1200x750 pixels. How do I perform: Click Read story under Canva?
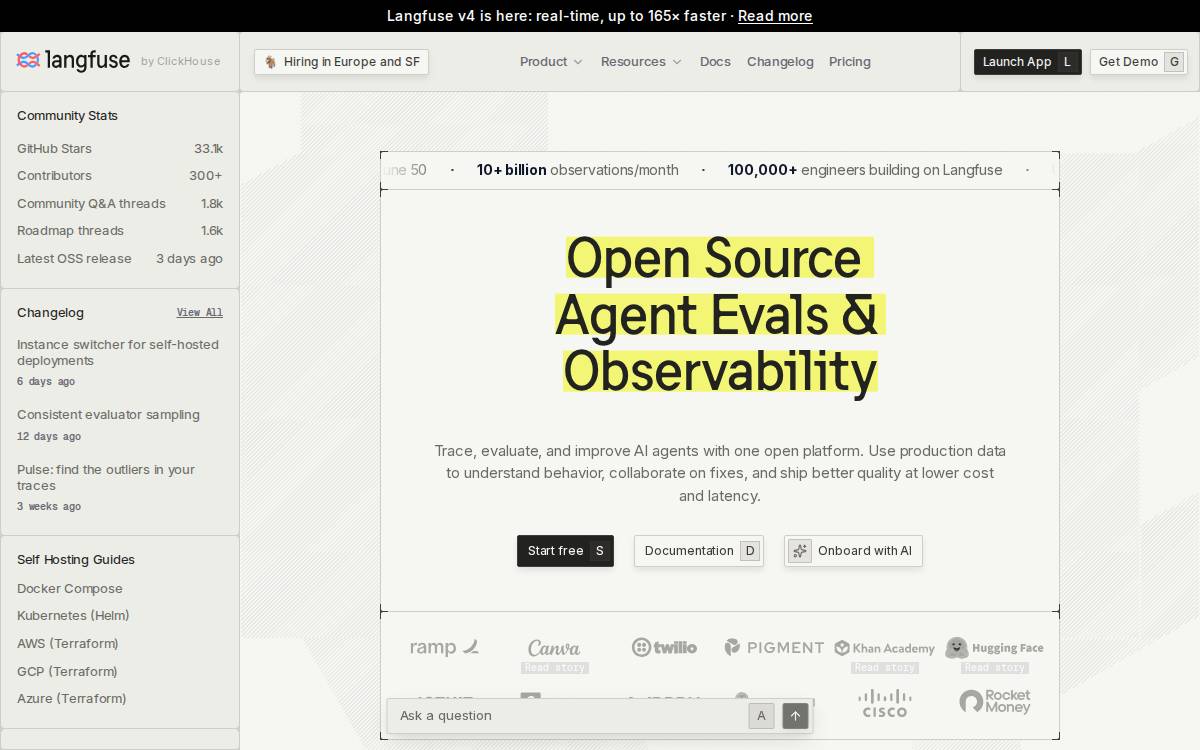(555, 668)
